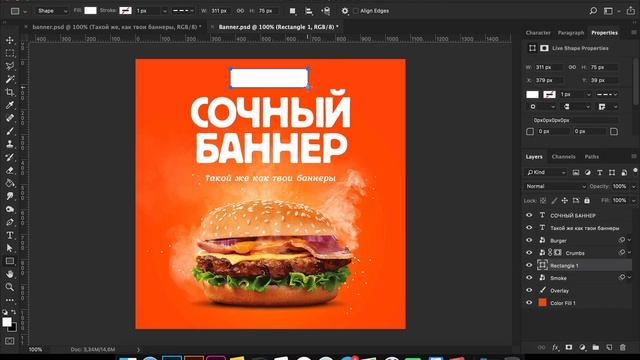Open the path arrangement menu
Viewport: 640px width, 360px height.
tap(325, 11)
